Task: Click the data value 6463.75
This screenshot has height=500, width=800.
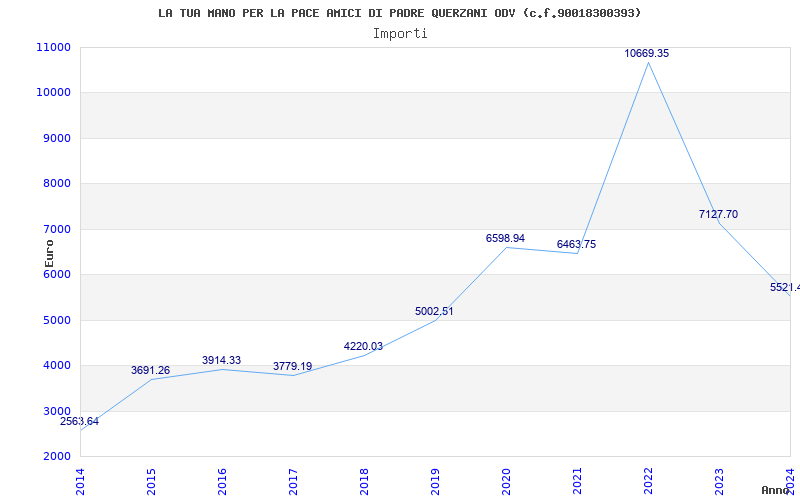Action: click(576, 245)
